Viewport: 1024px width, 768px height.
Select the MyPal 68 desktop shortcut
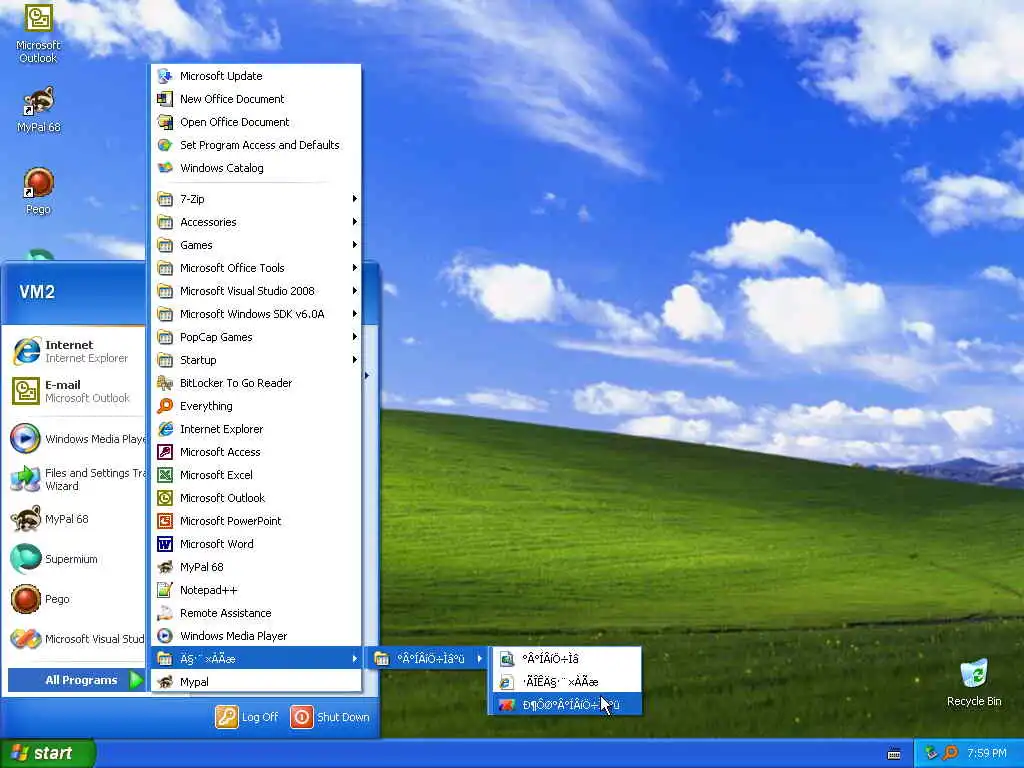(x=38, y=109)
